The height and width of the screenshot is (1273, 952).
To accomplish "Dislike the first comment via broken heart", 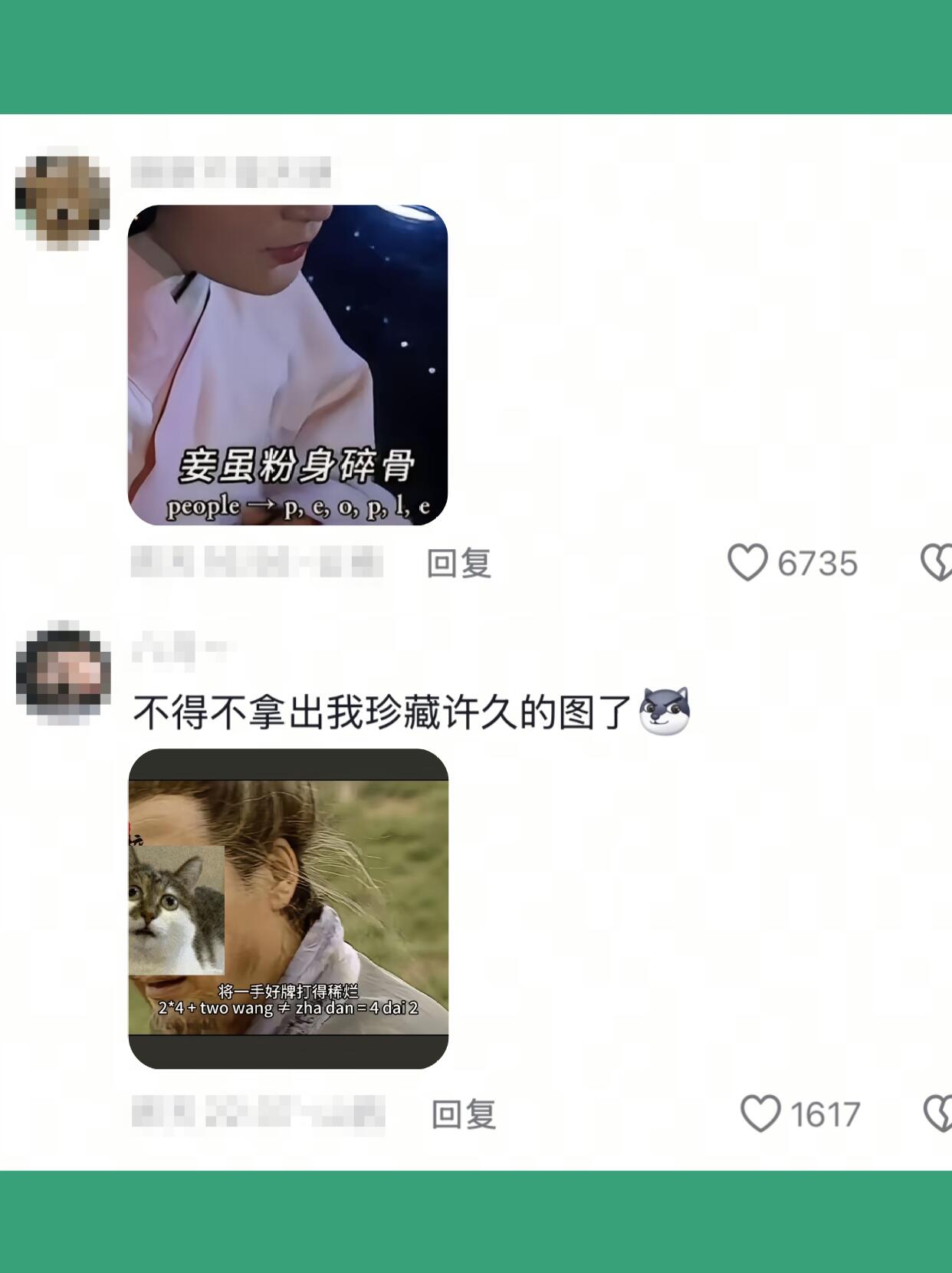I will click(x=937, y=563).
